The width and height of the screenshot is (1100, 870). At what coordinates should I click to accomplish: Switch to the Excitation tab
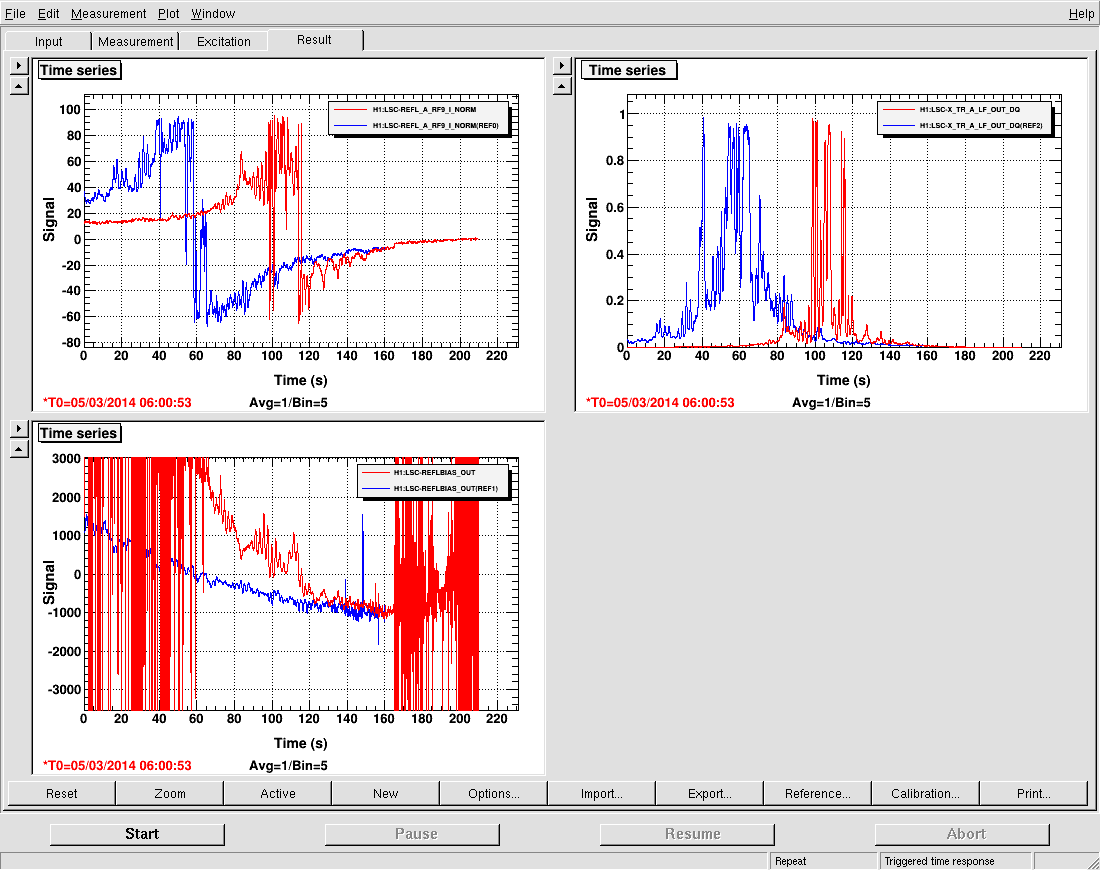(224, 41)
